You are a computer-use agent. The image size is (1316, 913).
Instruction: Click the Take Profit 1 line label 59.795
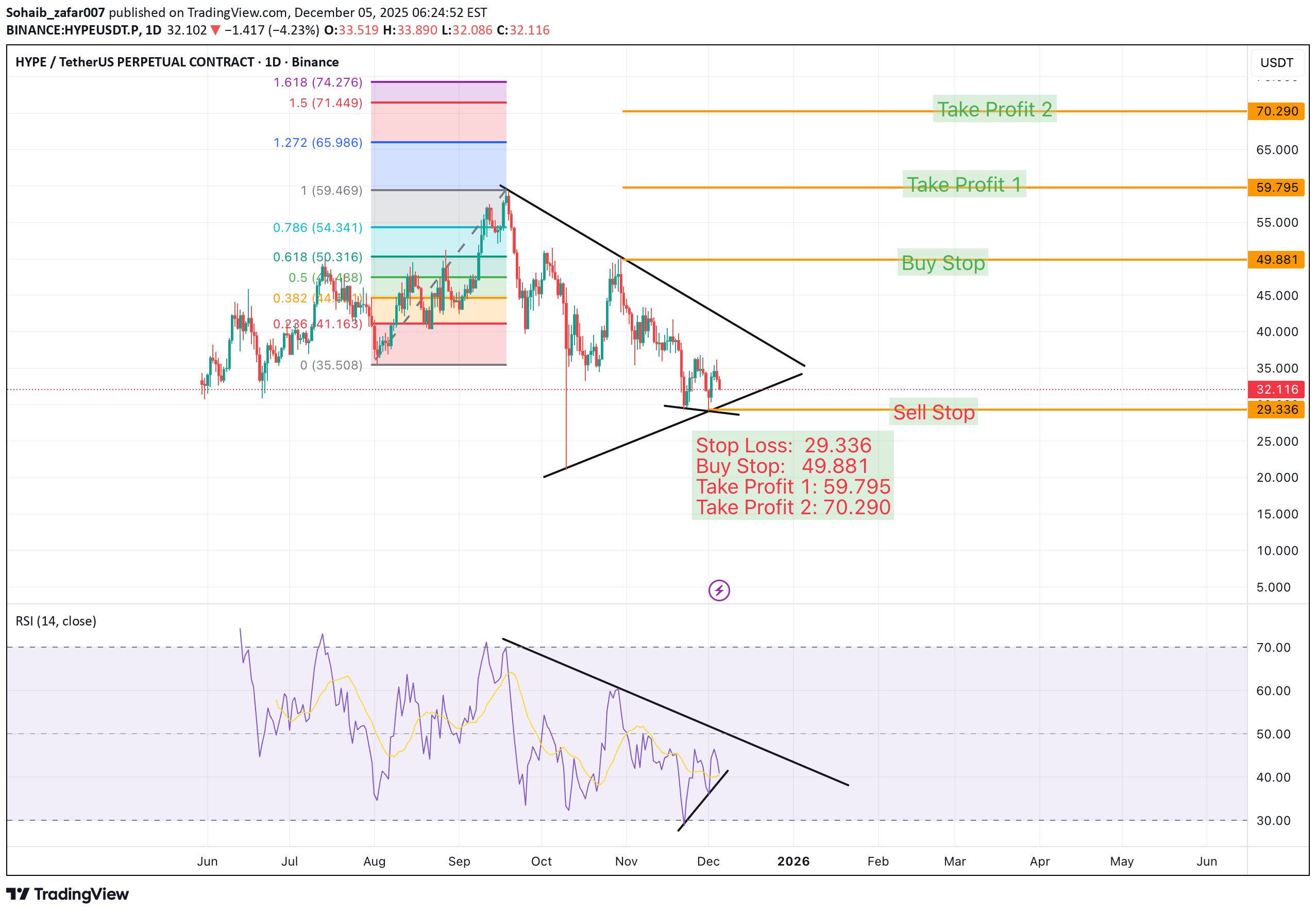(1276, 188)
